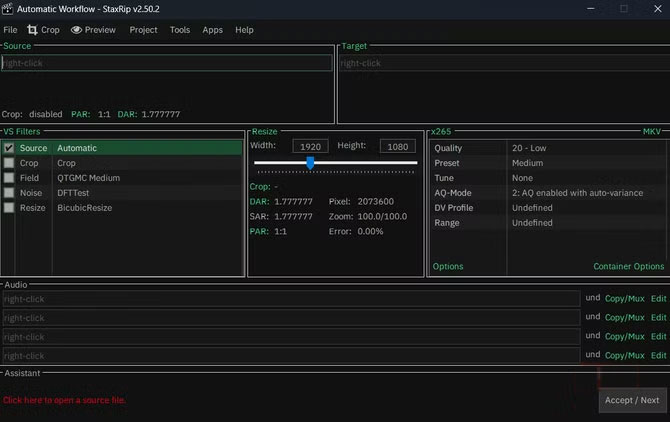The width and height of the screenshot is (670, 422).
Task: Enable the Field filter checkbox
Action: click(x=9, y=178)
